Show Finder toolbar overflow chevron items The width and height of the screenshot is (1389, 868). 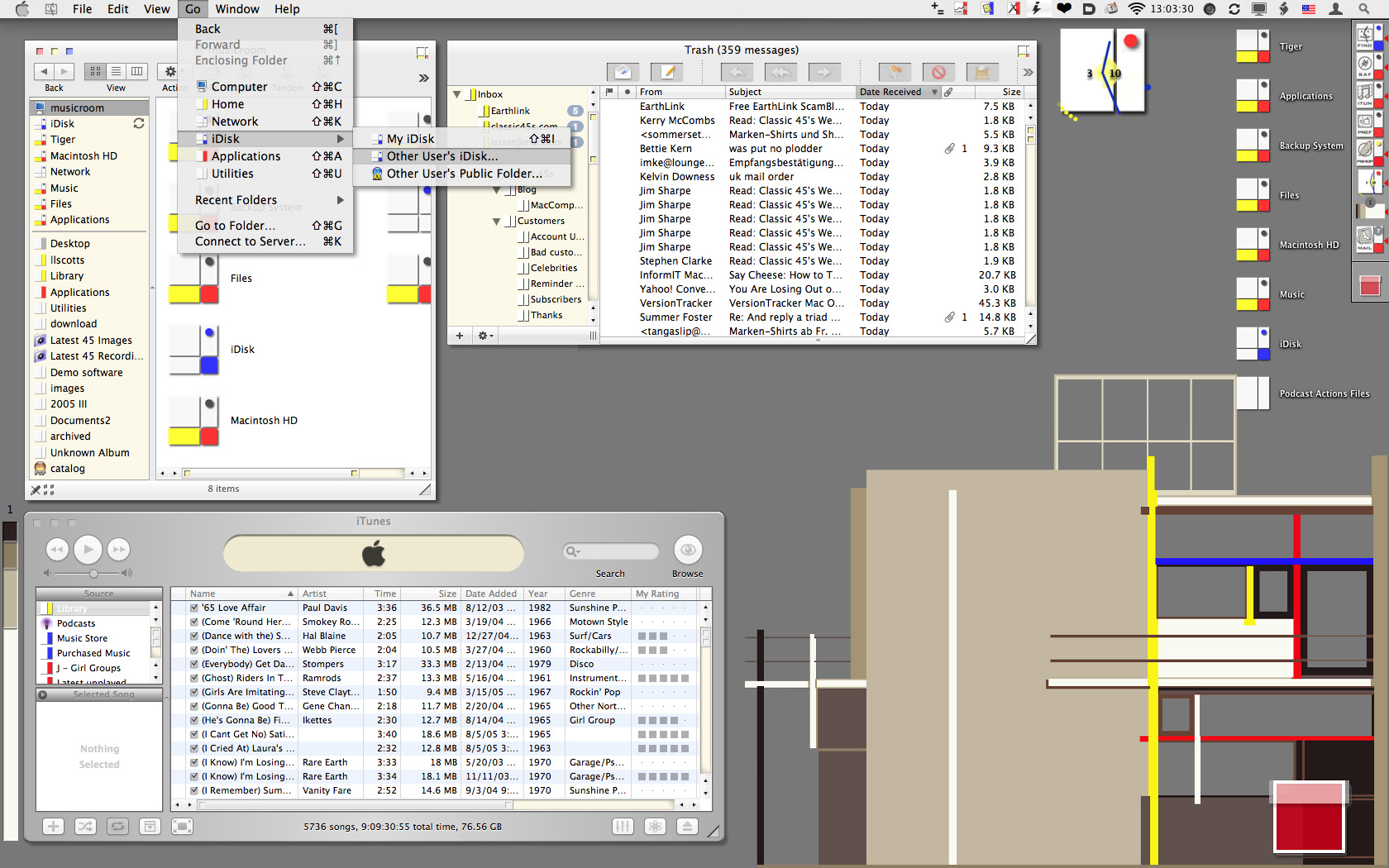[x=423, y=78]
